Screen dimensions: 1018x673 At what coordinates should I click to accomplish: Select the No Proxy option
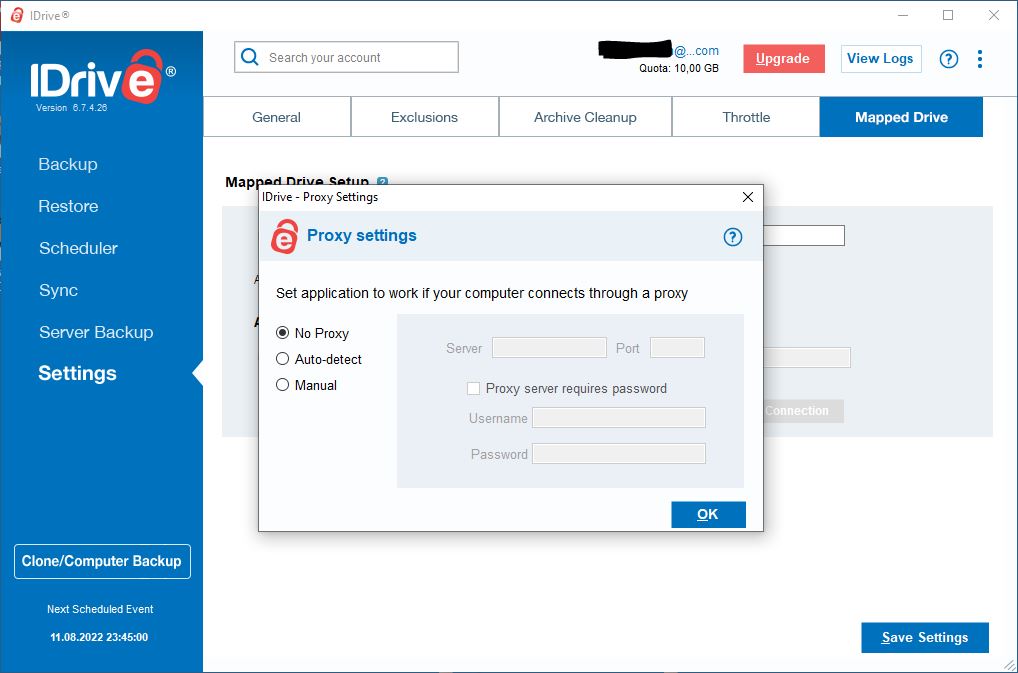click(x=282, y=333)
